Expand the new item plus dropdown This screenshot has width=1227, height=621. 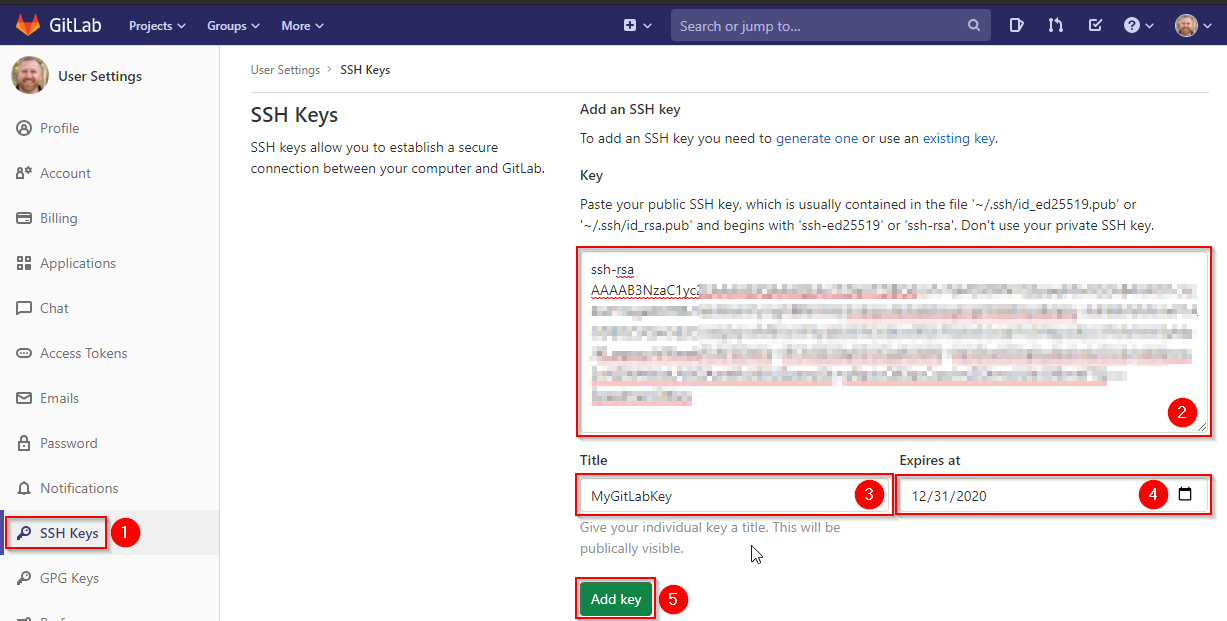(x=637, y=26)
